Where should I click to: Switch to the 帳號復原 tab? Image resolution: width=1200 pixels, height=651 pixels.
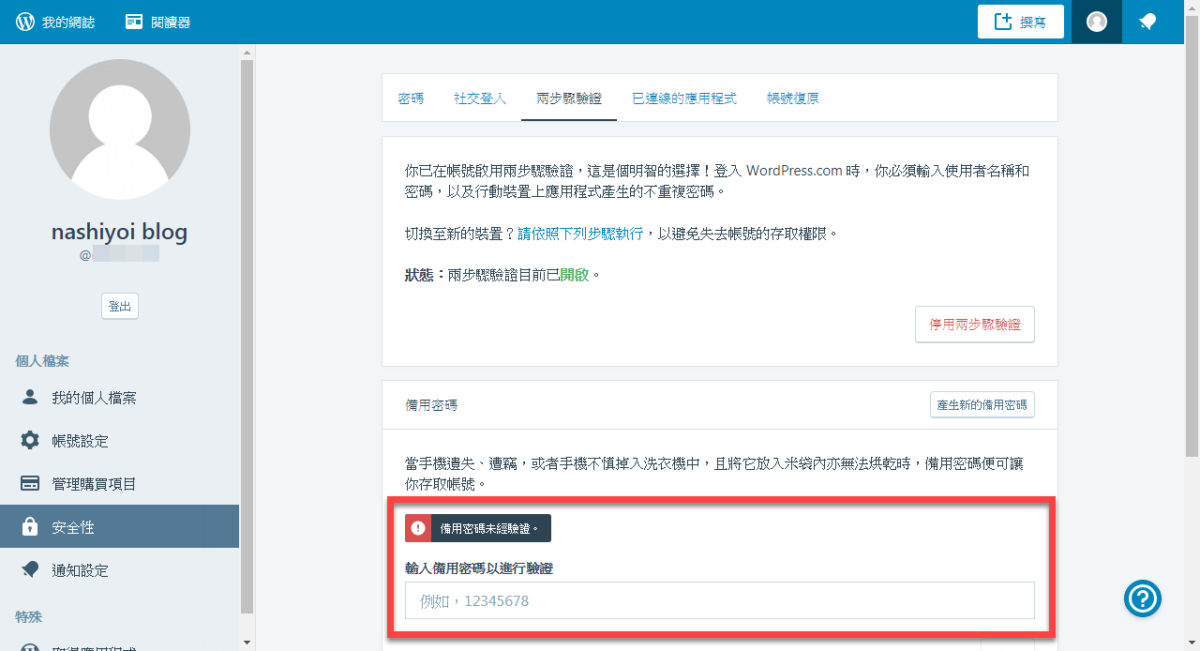793,98
